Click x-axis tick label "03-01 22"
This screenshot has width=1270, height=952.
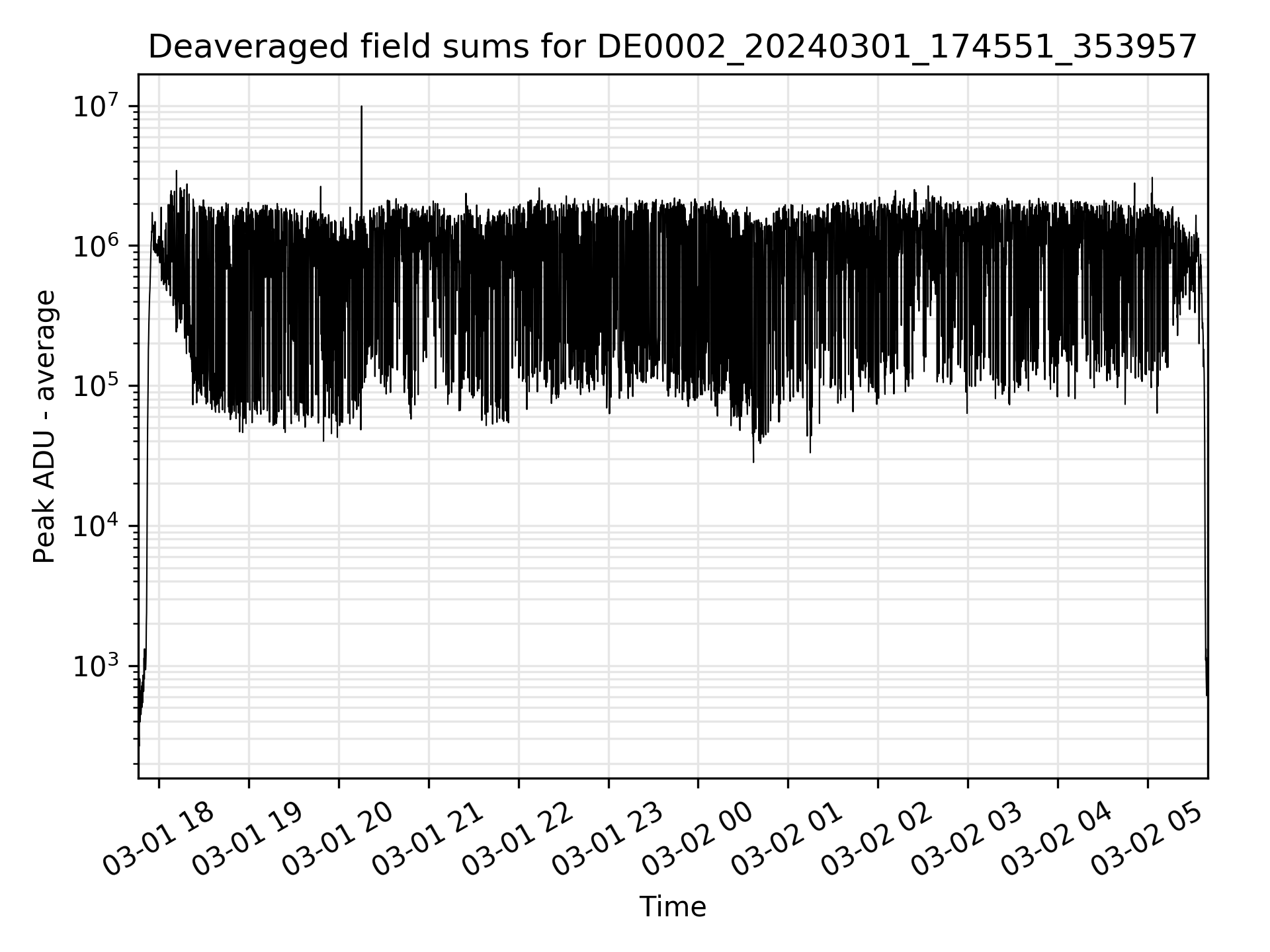point(519,840)
